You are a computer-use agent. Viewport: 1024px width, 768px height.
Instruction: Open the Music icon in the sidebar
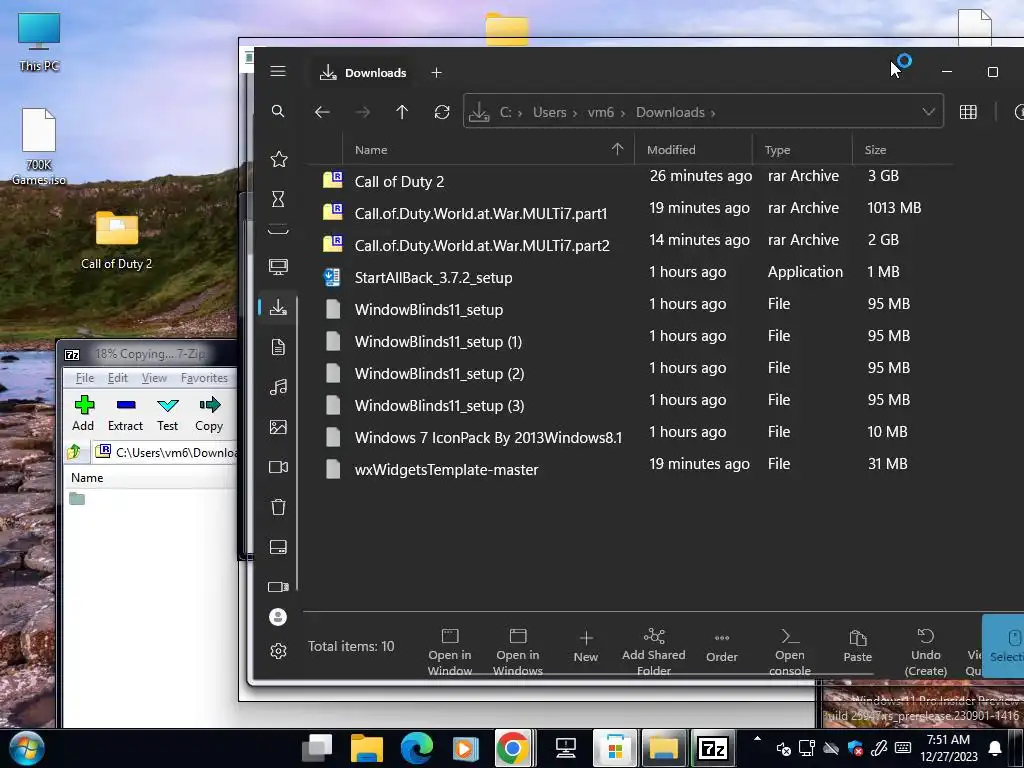click(x=278, y=387)
